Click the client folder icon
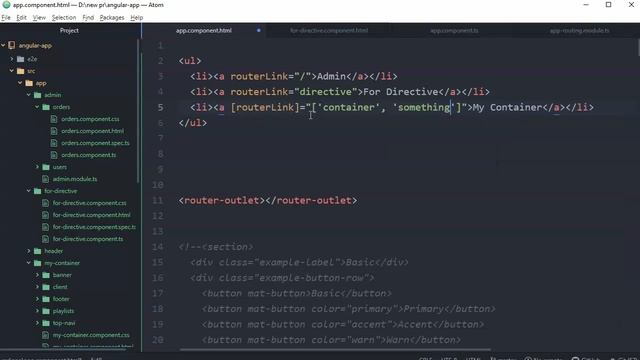This screenshot has width=640, height=360. click(46, 287)
